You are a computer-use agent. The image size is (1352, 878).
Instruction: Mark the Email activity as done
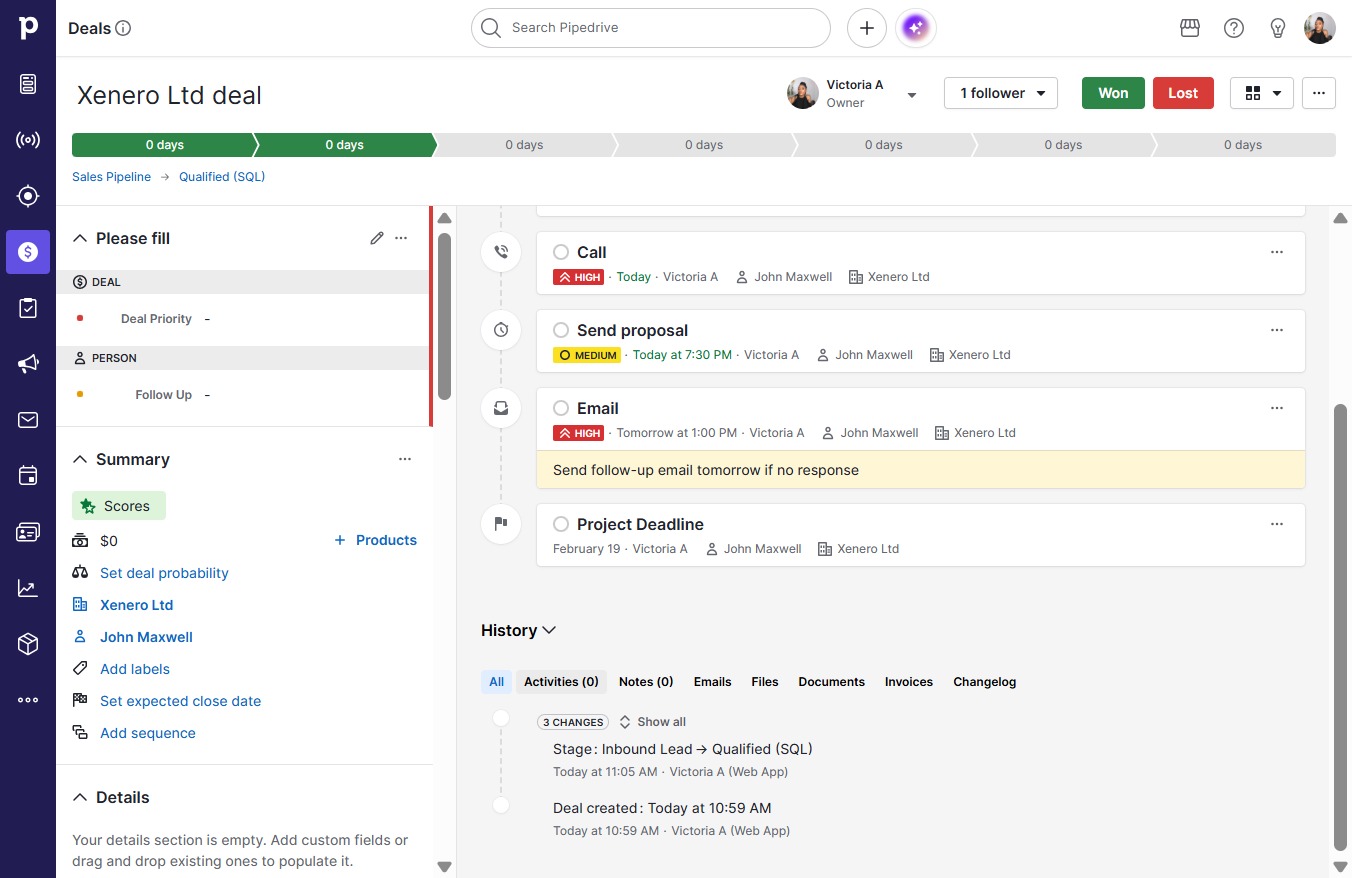[x=561, y=408]
